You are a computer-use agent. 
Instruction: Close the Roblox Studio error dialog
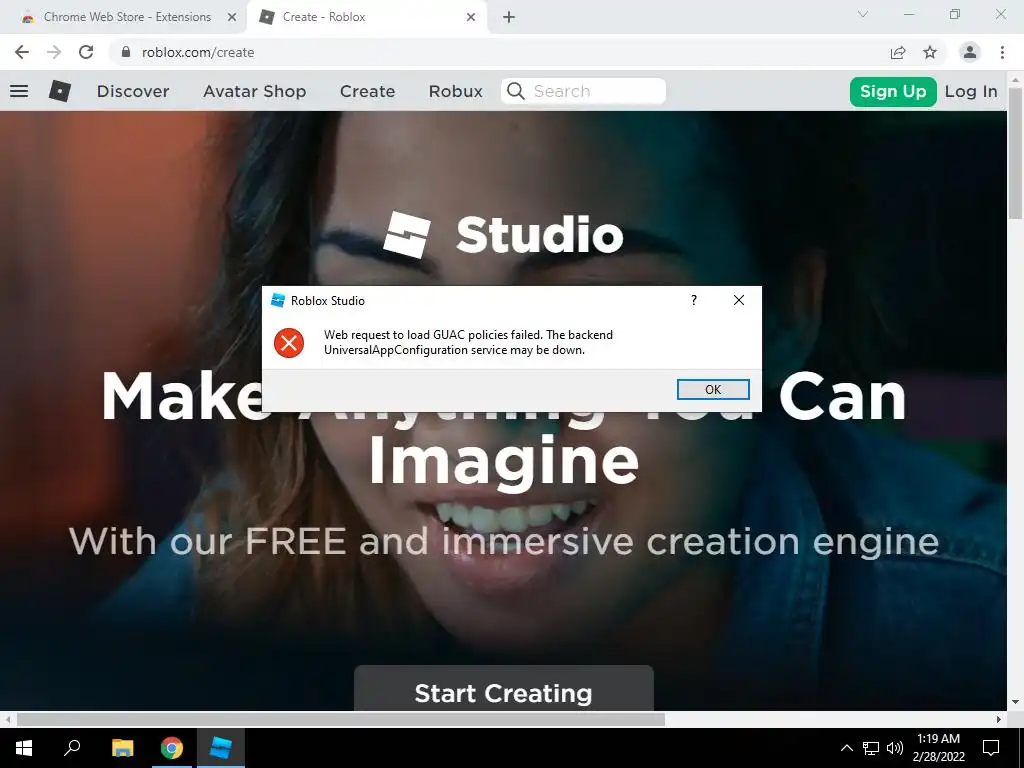[739, 300]
